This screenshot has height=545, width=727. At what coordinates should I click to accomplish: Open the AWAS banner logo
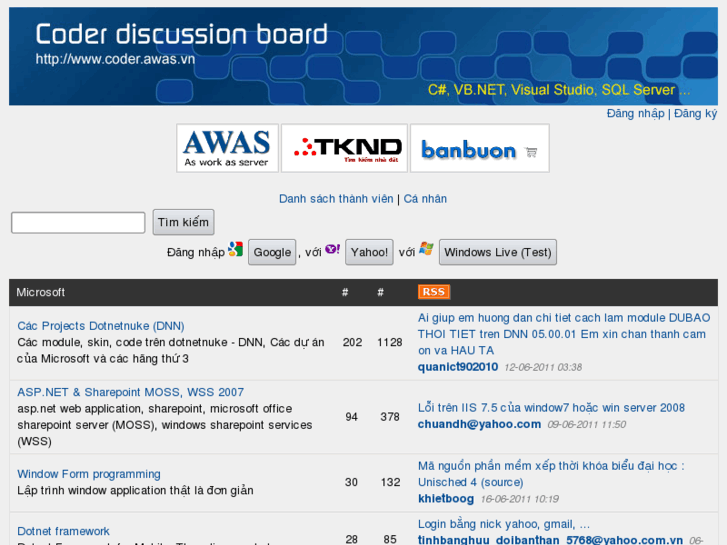[227, 148]
